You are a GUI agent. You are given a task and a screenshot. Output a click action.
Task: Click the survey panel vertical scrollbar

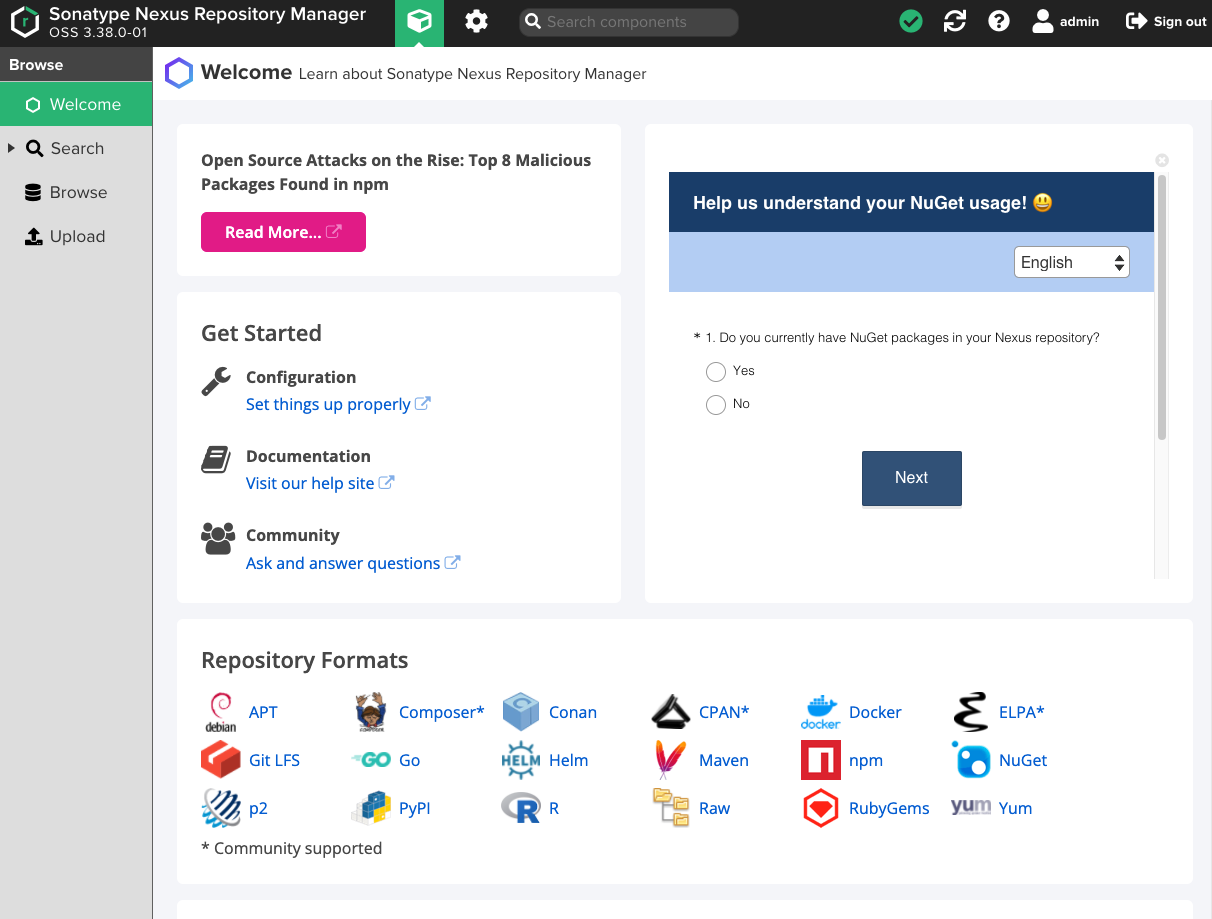1162,307
